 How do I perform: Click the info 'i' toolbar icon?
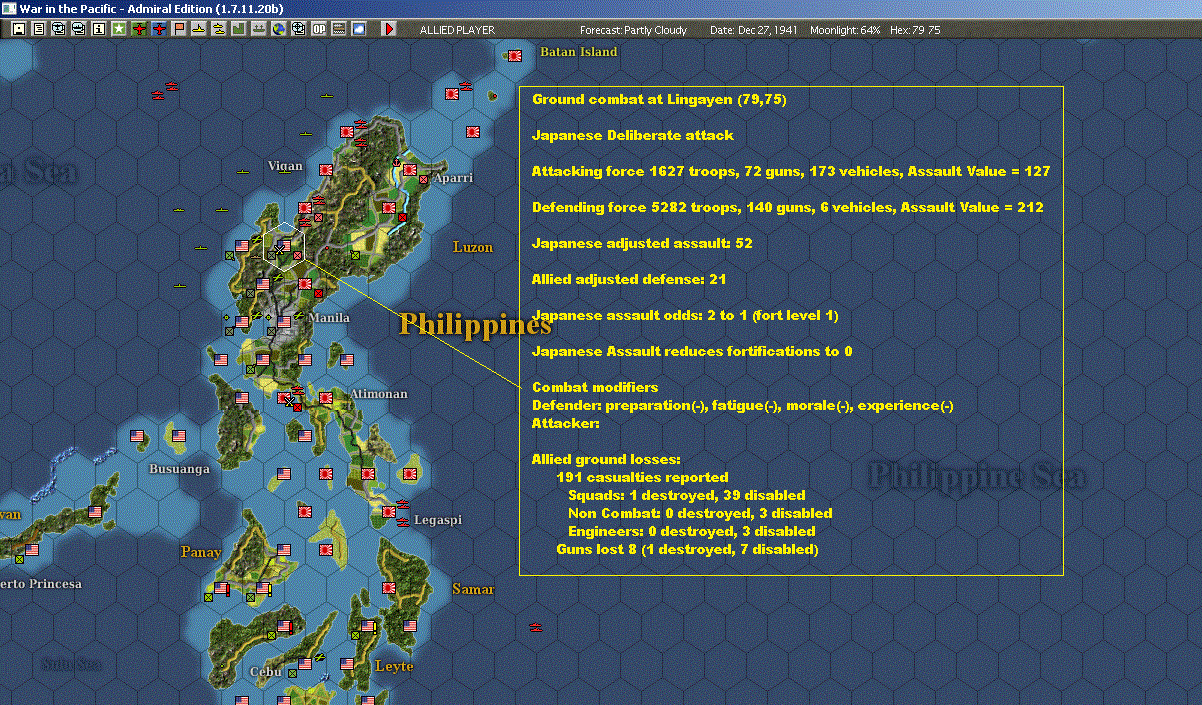point(98,29)
